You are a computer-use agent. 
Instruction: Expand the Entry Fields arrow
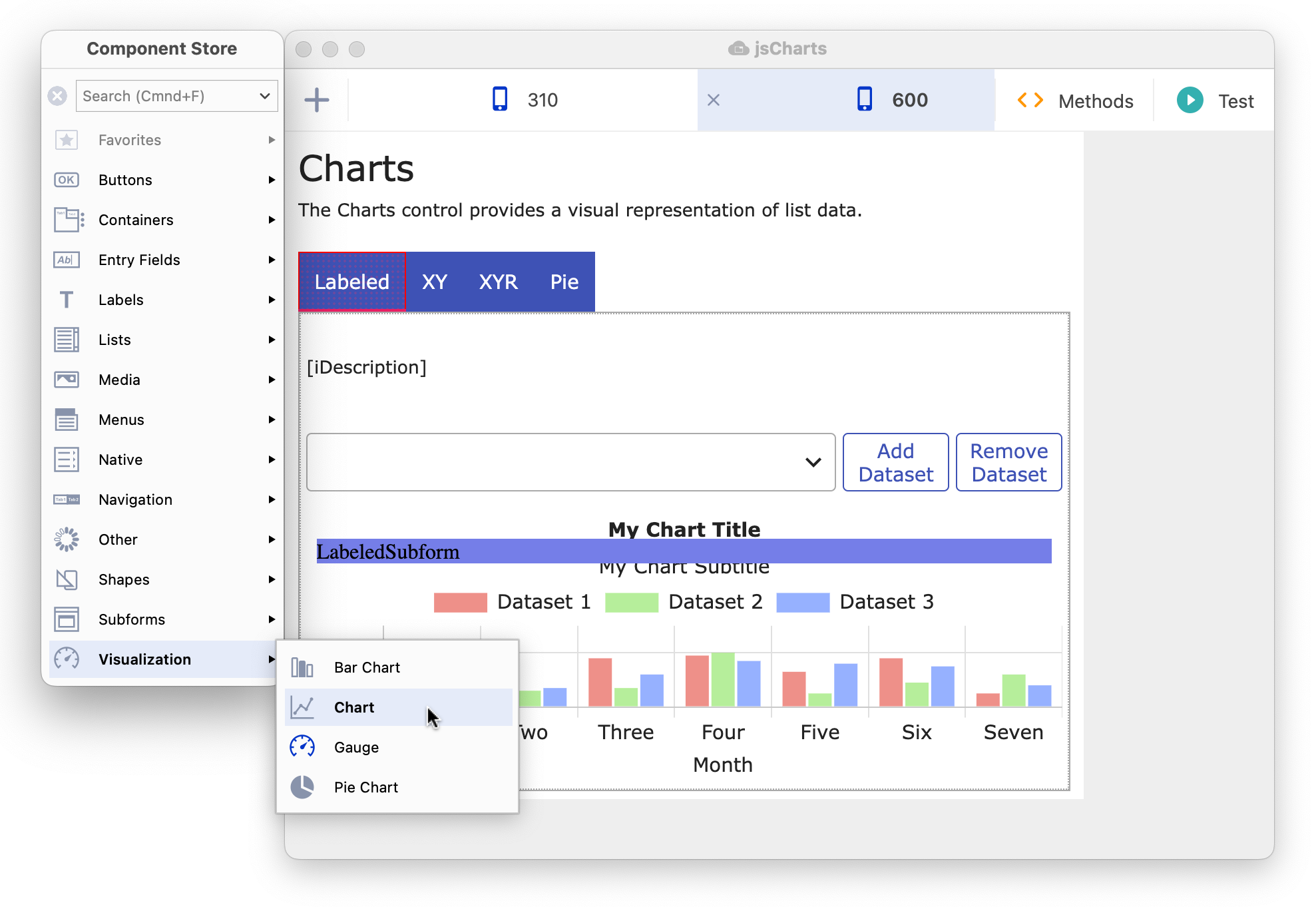tap(272, 260)
